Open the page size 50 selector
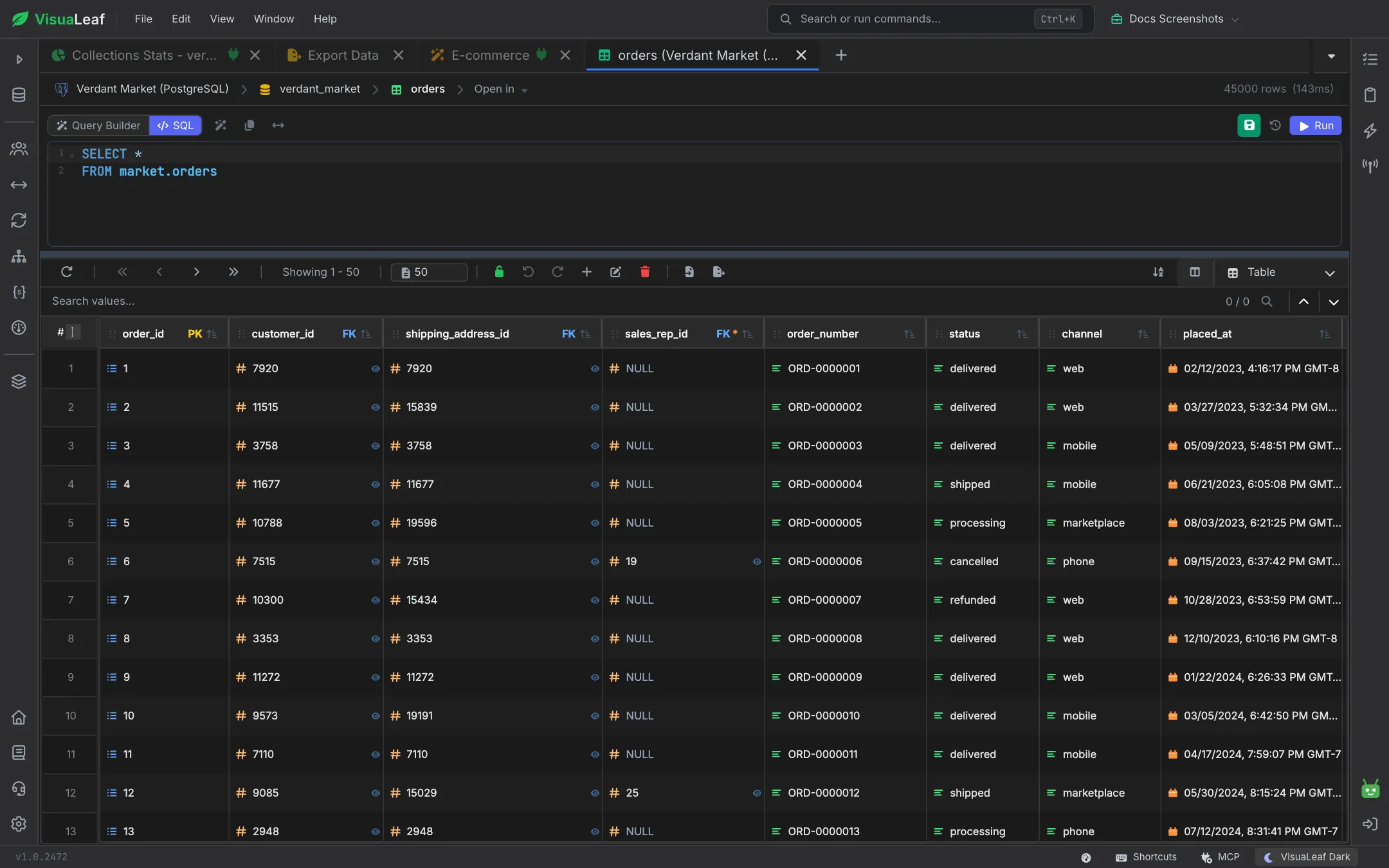This screenshot has height=868, width=1389. 429,272
